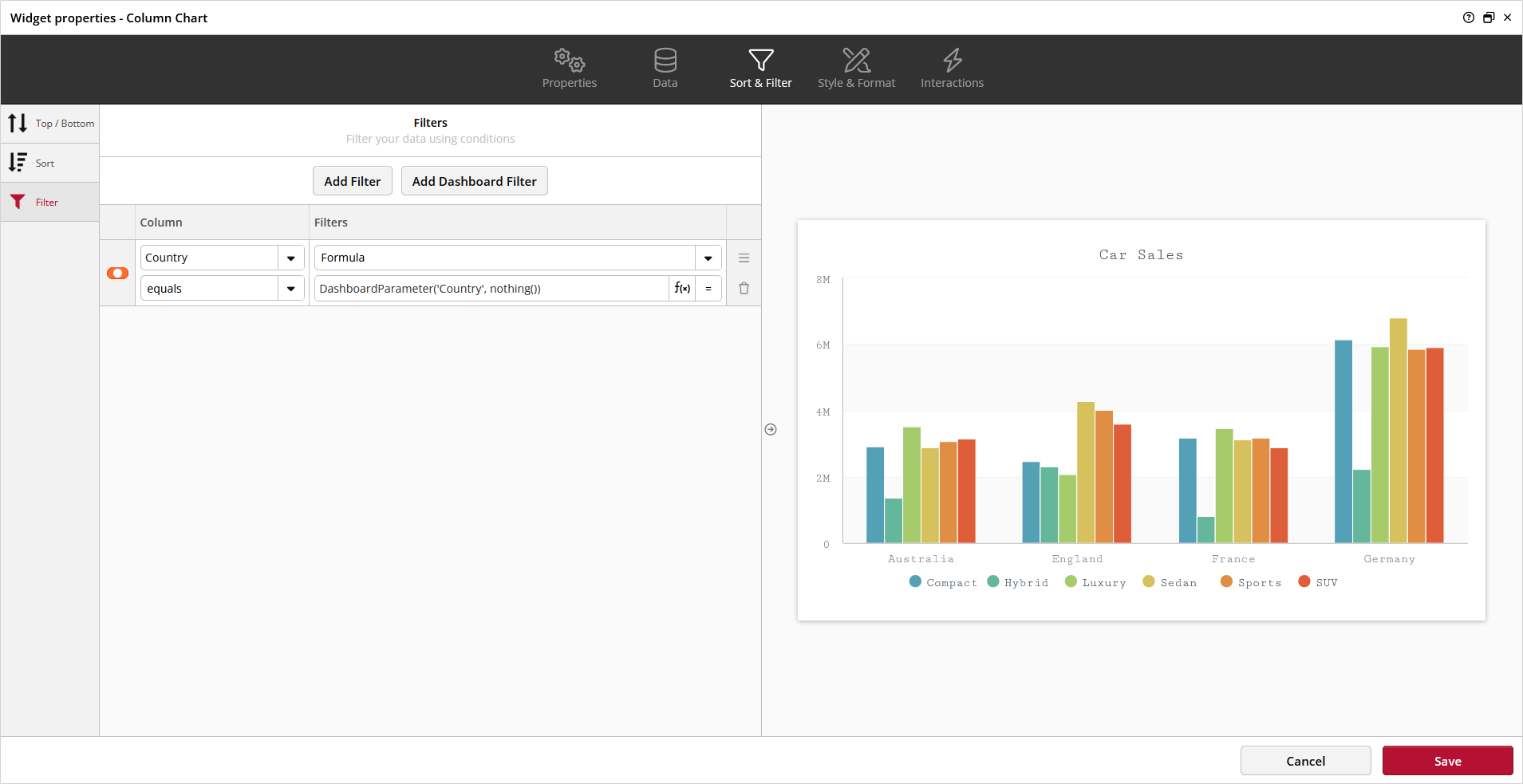Switch to the Data tab
Screen dimensions: 1523x784
pos(665,69)
